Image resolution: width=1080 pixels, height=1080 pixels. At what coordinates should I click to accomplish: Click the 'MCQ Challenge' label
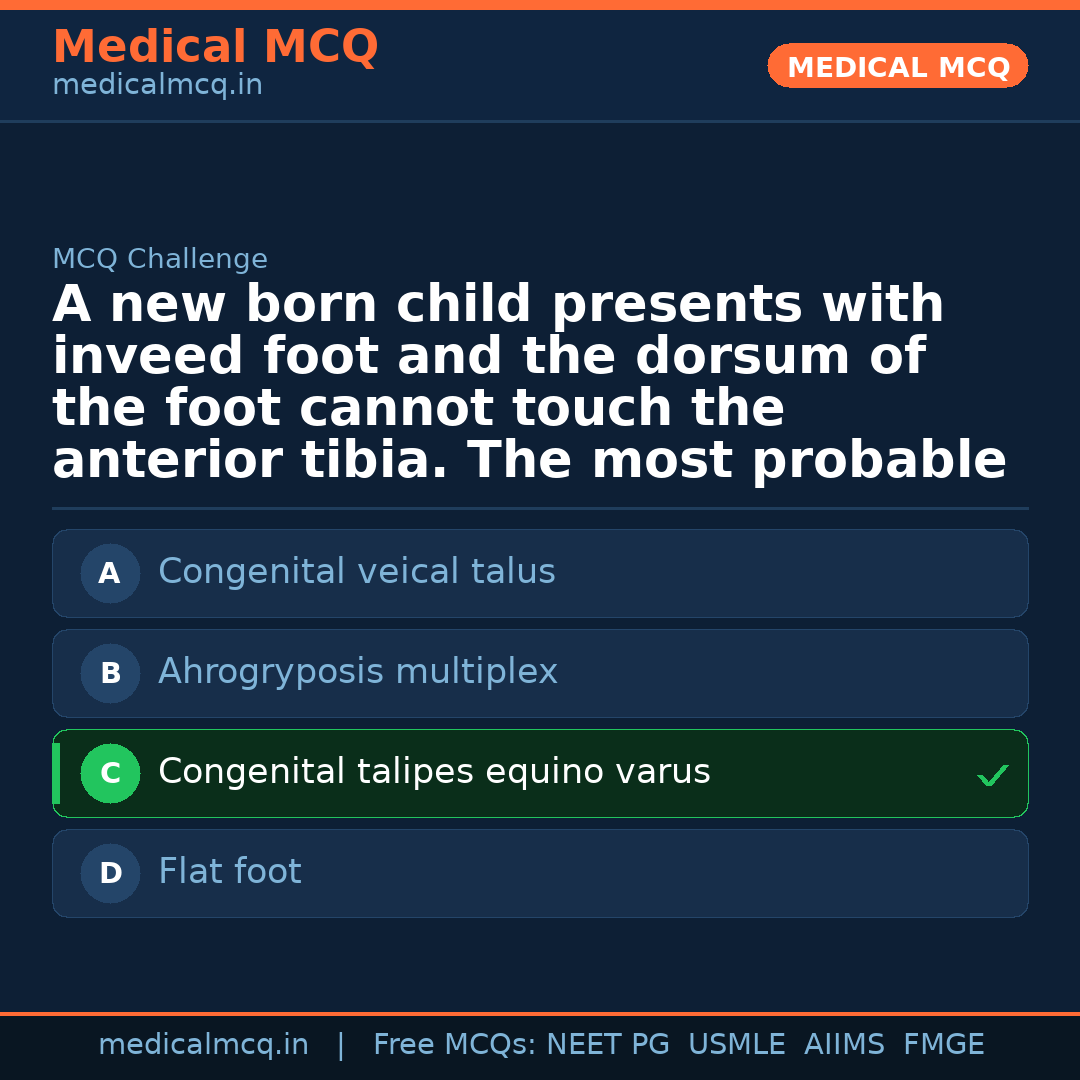coord(160,260)
